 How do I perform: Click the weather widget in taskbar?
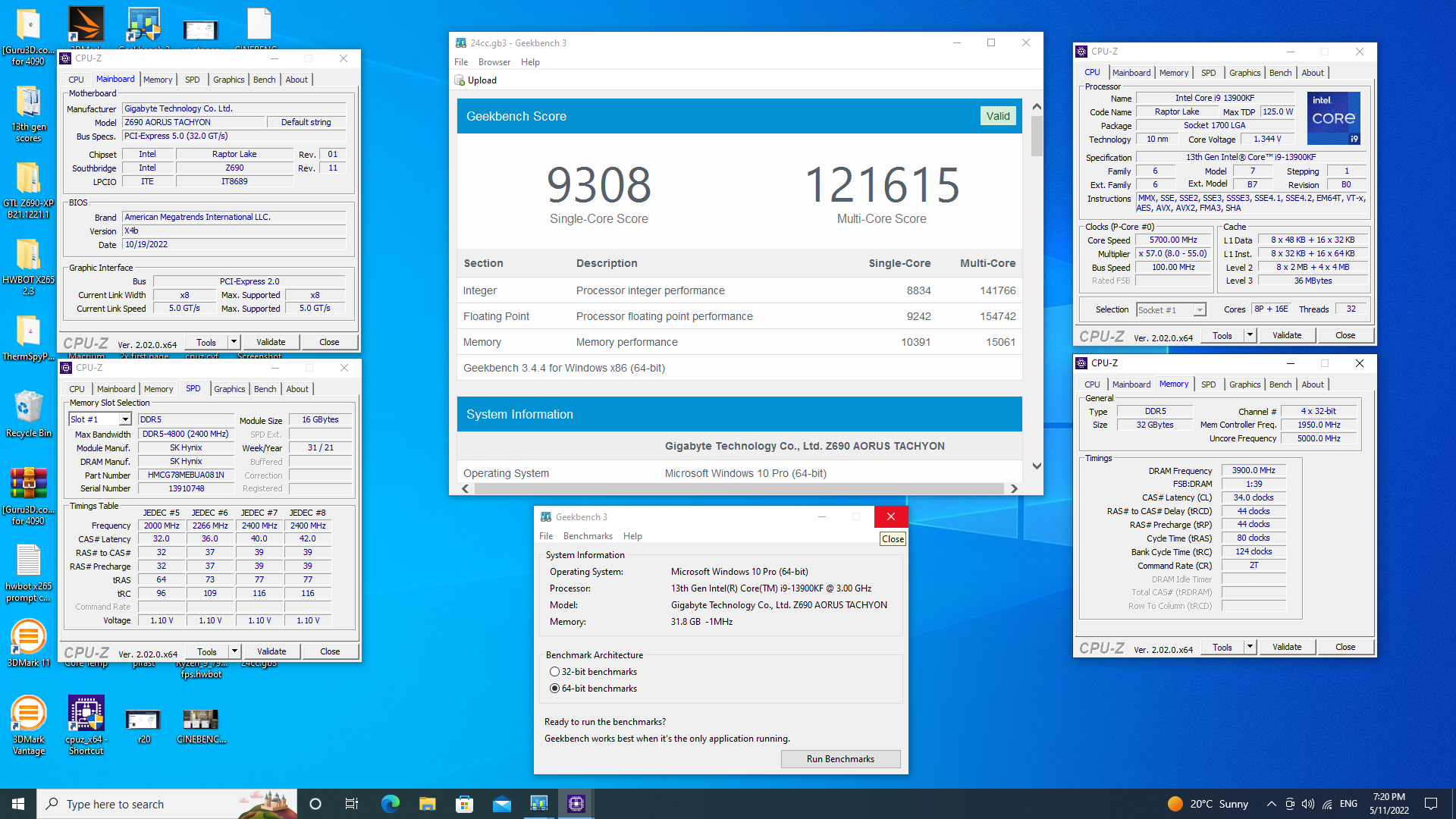[1207, 804]
